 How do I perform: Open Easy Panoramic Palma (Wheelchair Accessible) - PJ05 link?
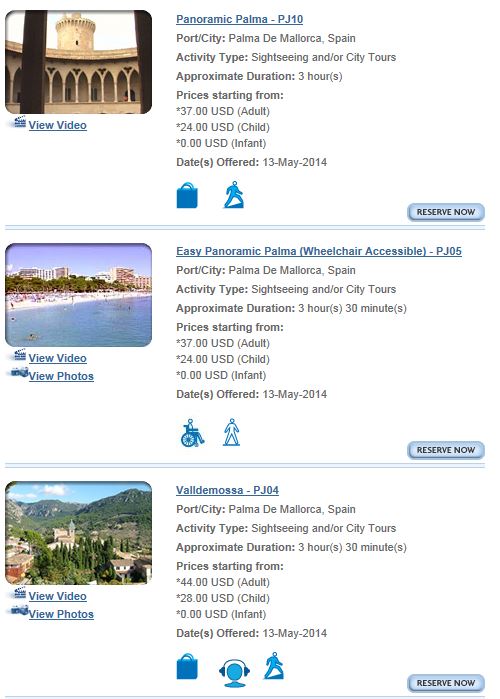[x=319, y=251]
